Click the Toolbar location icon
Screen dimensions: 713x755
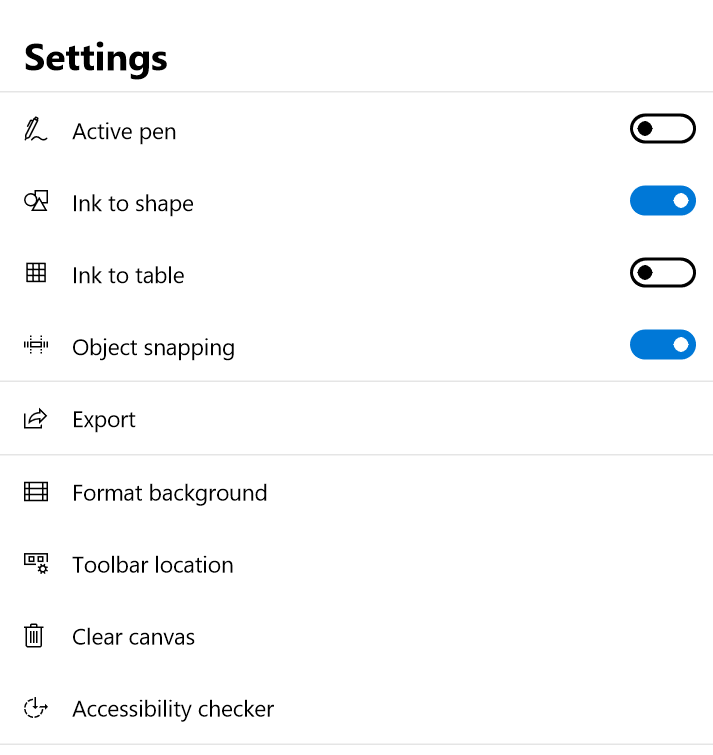[x=36, y=564]
